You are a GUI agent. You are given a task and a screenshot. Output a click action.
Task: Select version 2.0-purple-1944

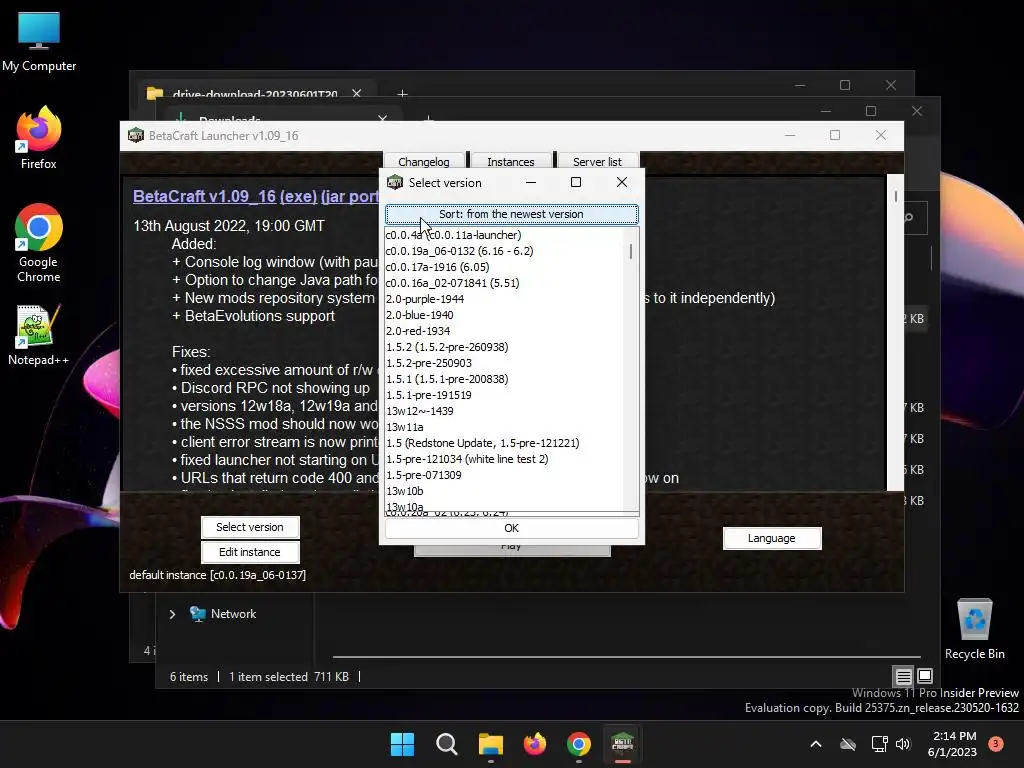coord(504,299)
